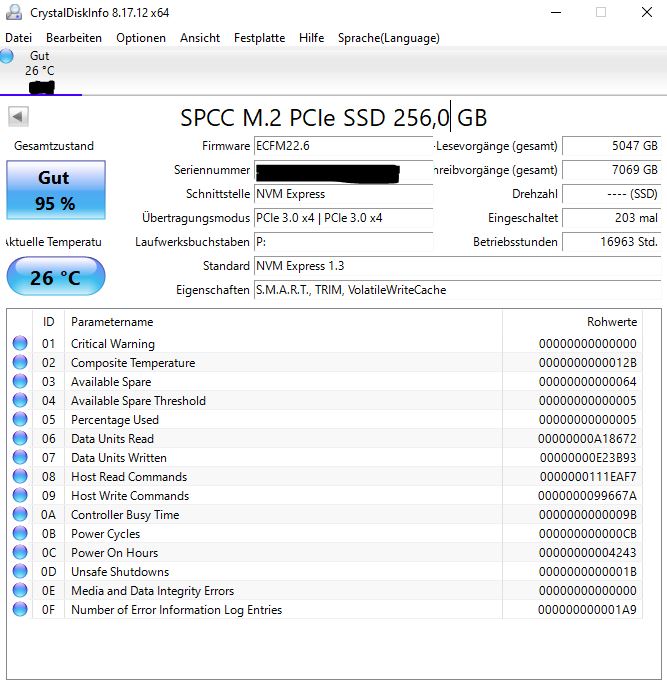Click raw value 0000000099667A
Screen dimensions: 667x686
[587, 496]
